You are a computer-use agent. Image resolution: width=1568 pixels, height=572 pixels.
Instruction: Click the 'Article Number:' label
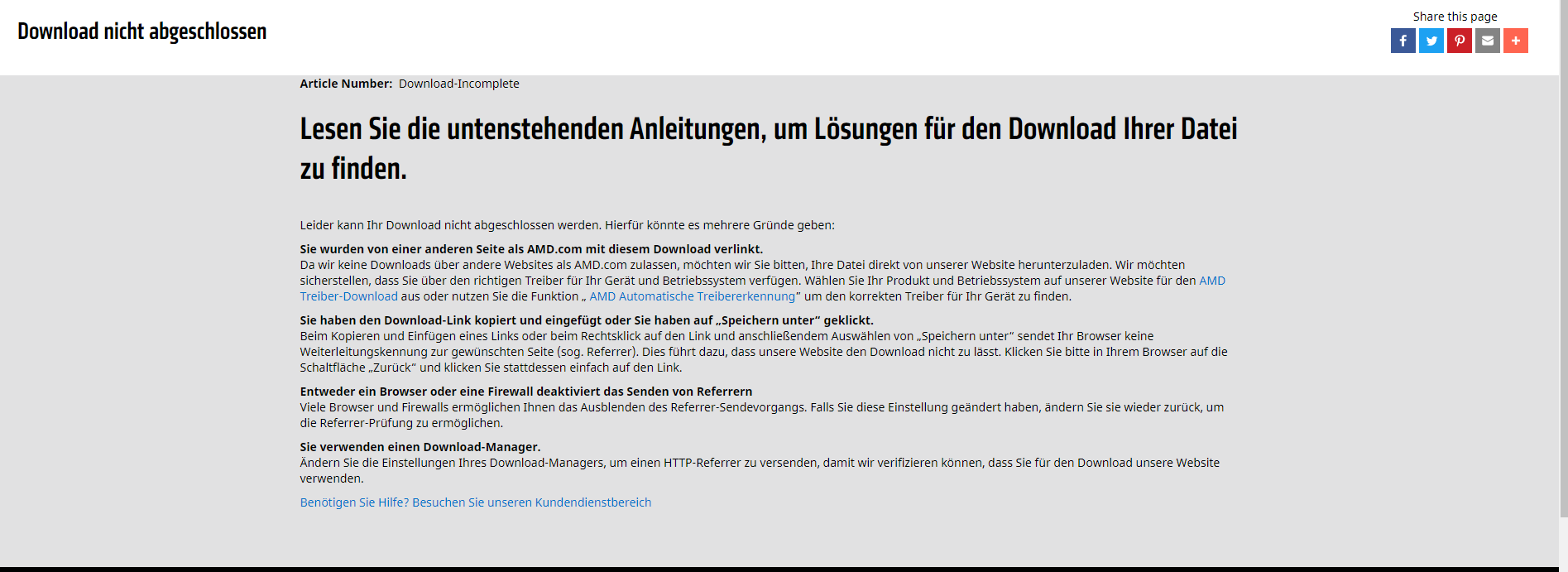coord(346,84)
